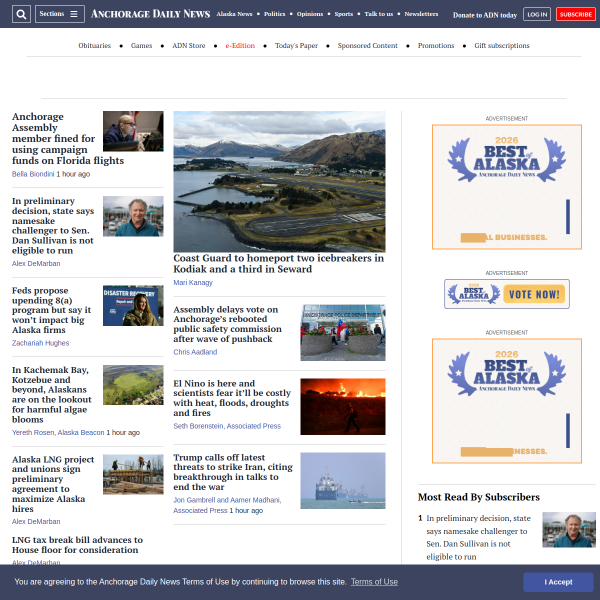Screen dimensions: 600x600
Task: Click the VOTE NOW! banner ad
Action: 507,294
